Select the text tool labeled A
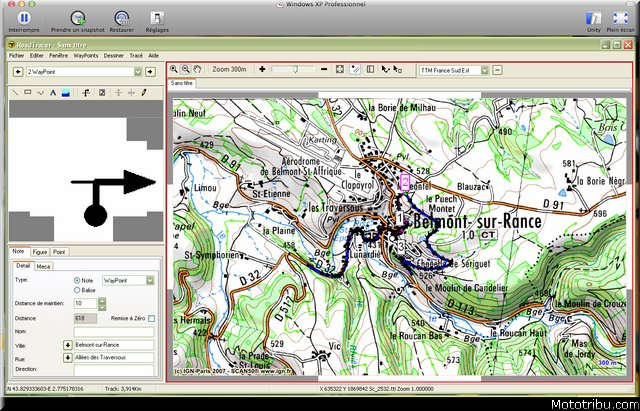 tap(53, 93)
